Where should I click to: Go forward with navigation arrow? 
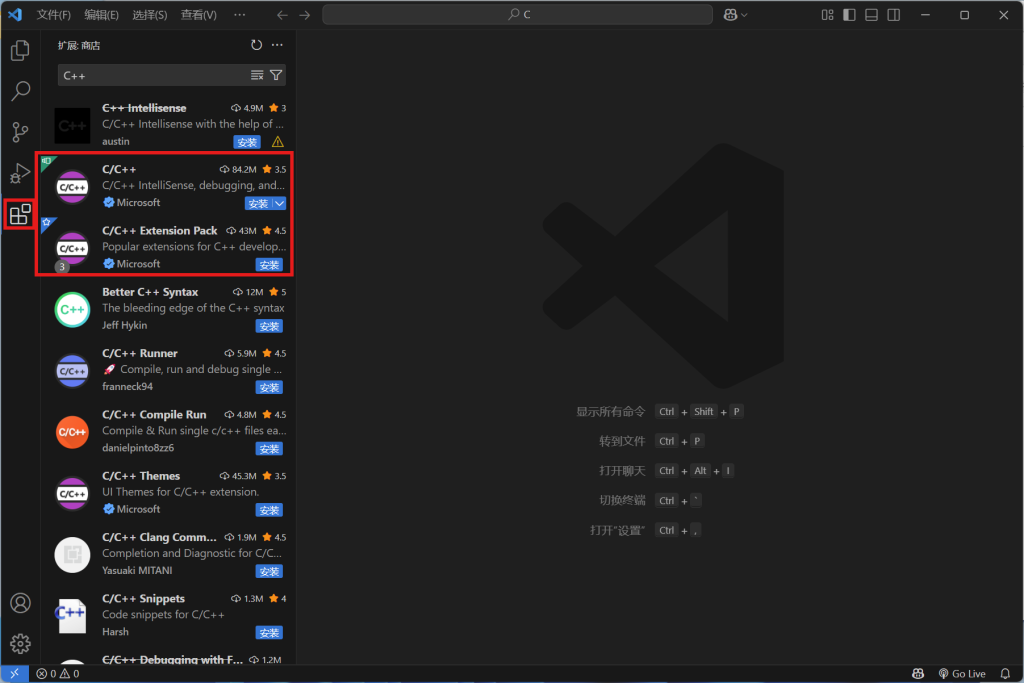(304, 15)
